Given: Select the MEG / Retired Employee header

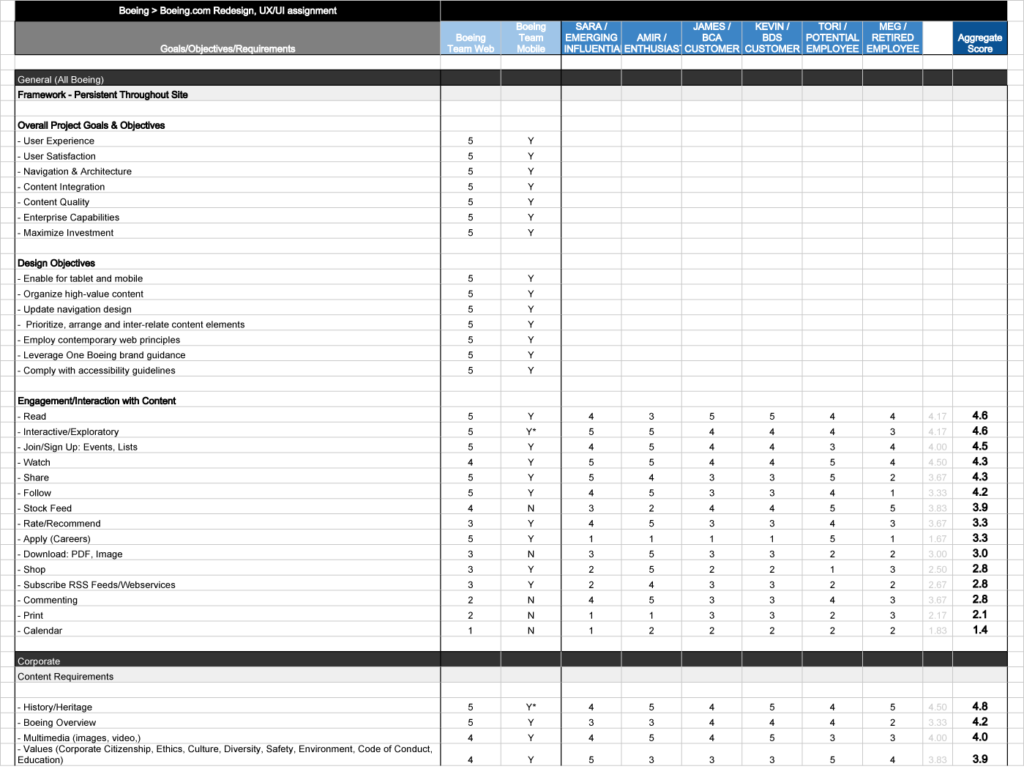Looking at the screenshot, I should 892,39.
